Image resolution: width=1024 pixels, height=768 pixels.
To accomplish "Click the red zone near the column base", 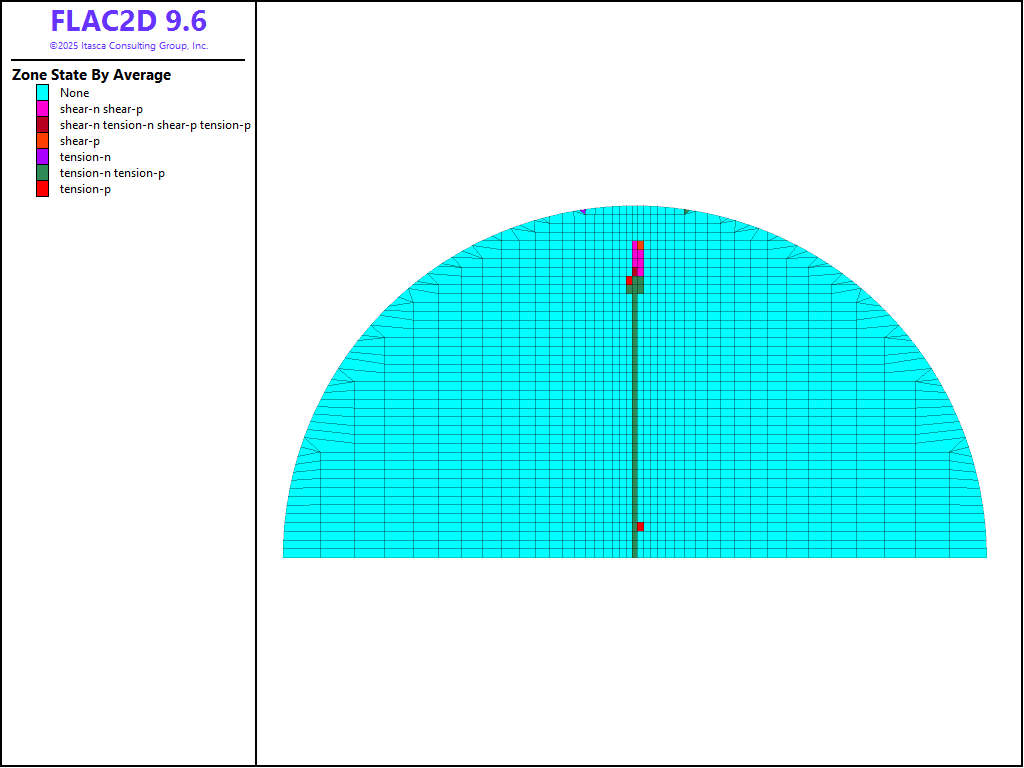I will (640, 527).
